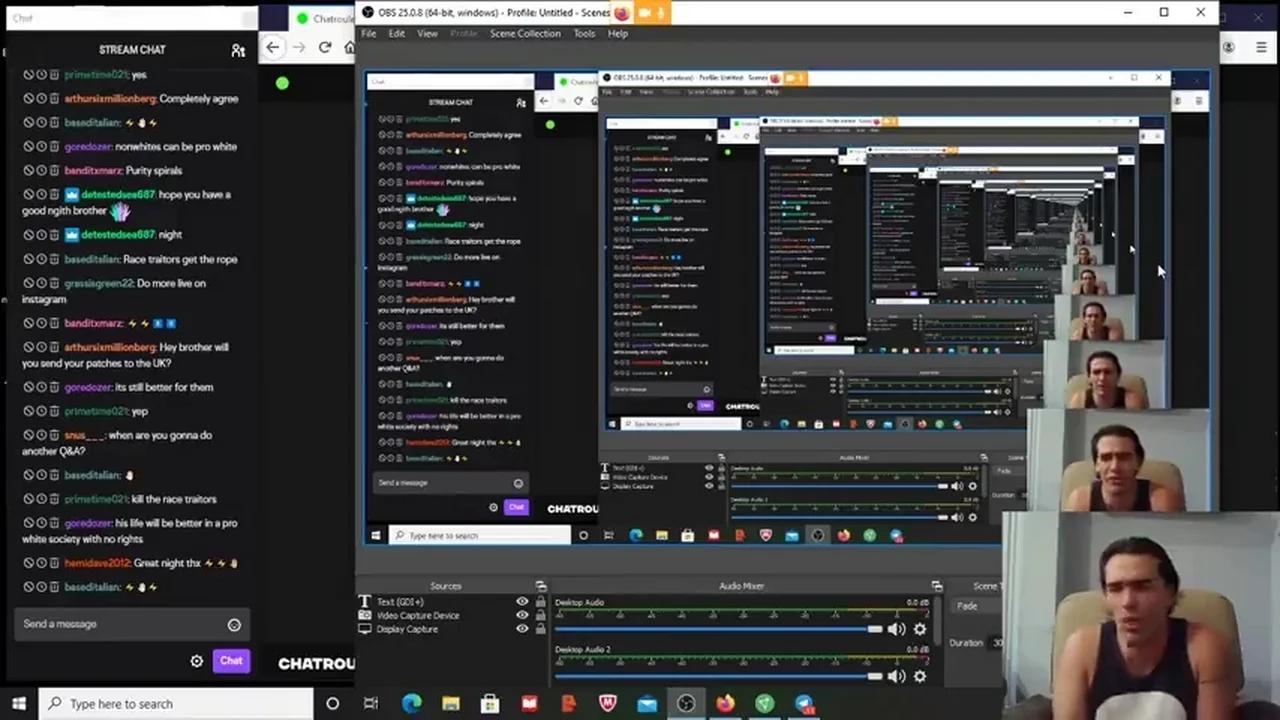Toggle visibility of Video Capture Device

[x=522, y=614]
